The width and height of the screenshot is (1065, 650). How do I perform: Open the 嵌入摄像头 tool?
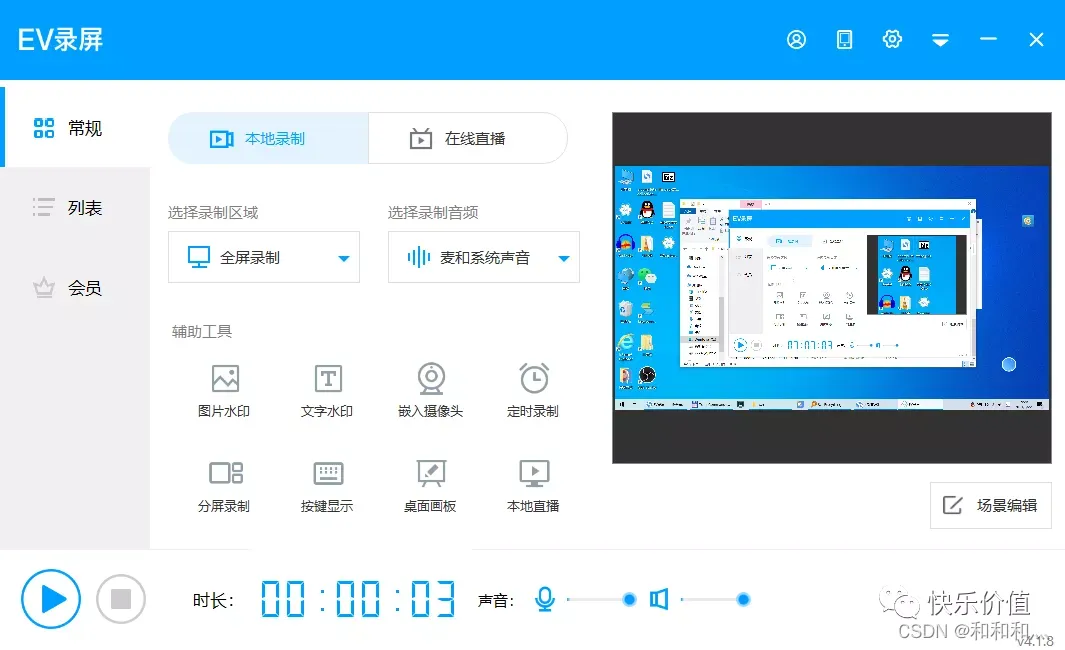tap(431, 391)
